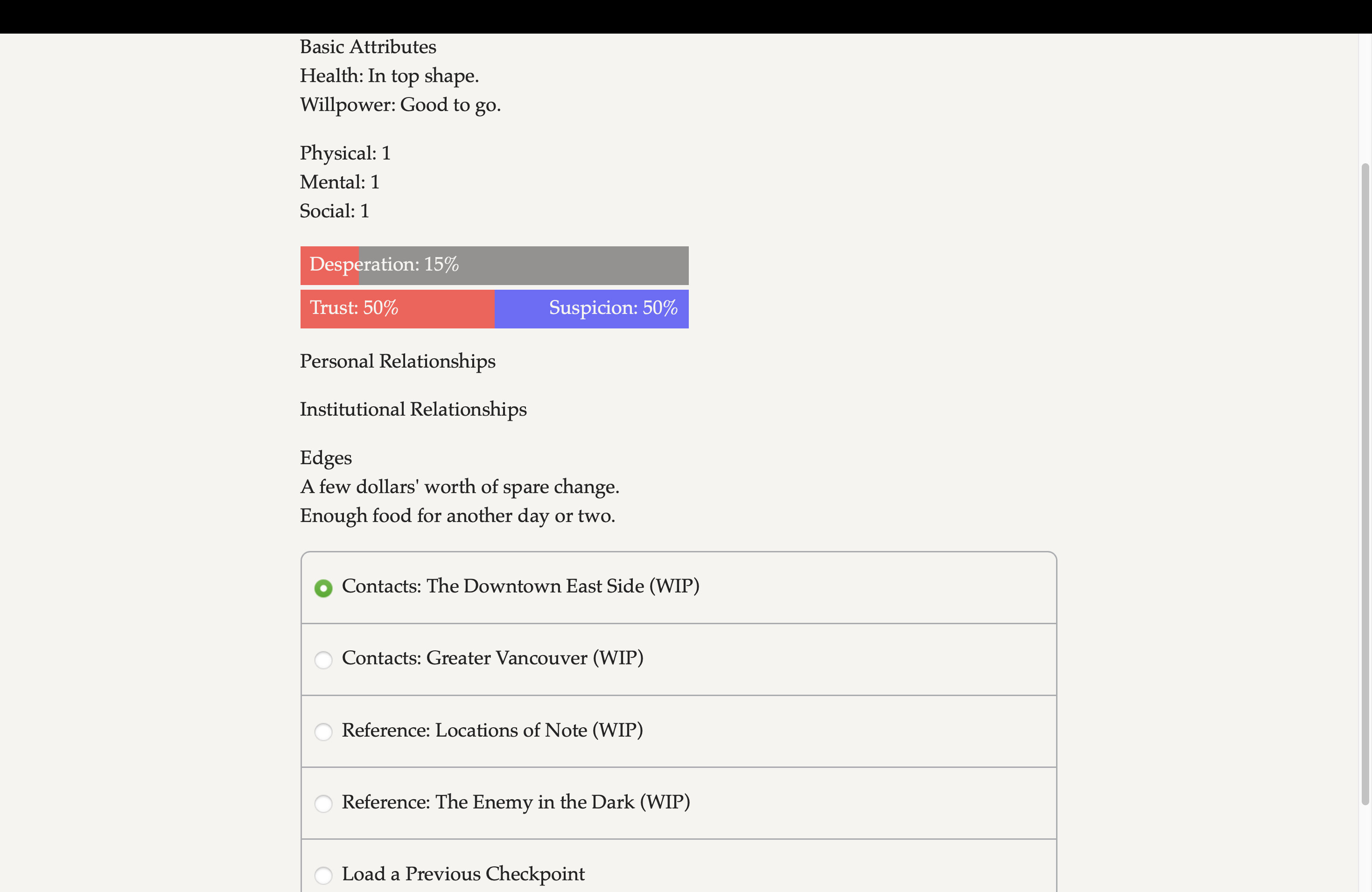Screen dimensions: 1372x892
Task: Click the Willpower: Good to go line
Action: tap(400, 105)
